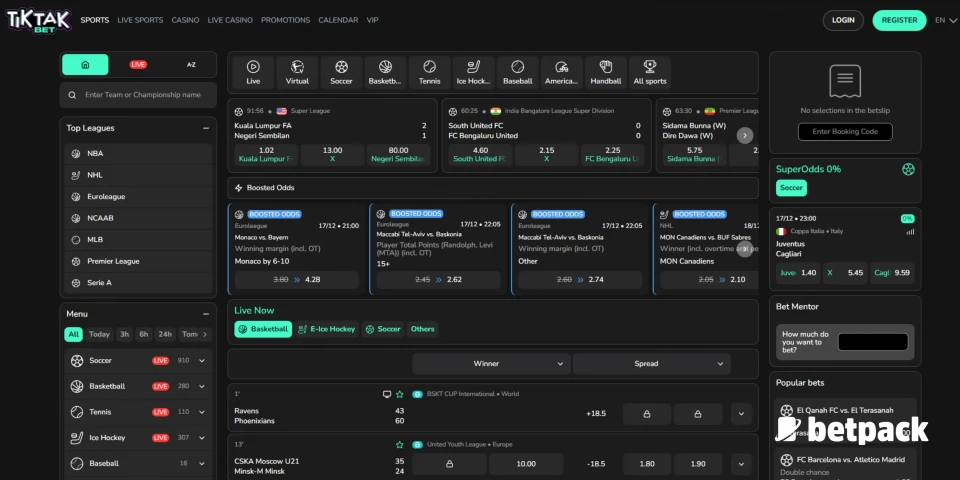Click the home icon in sidebar
This screenshot has width=960, height=480.
coord(85,64)
